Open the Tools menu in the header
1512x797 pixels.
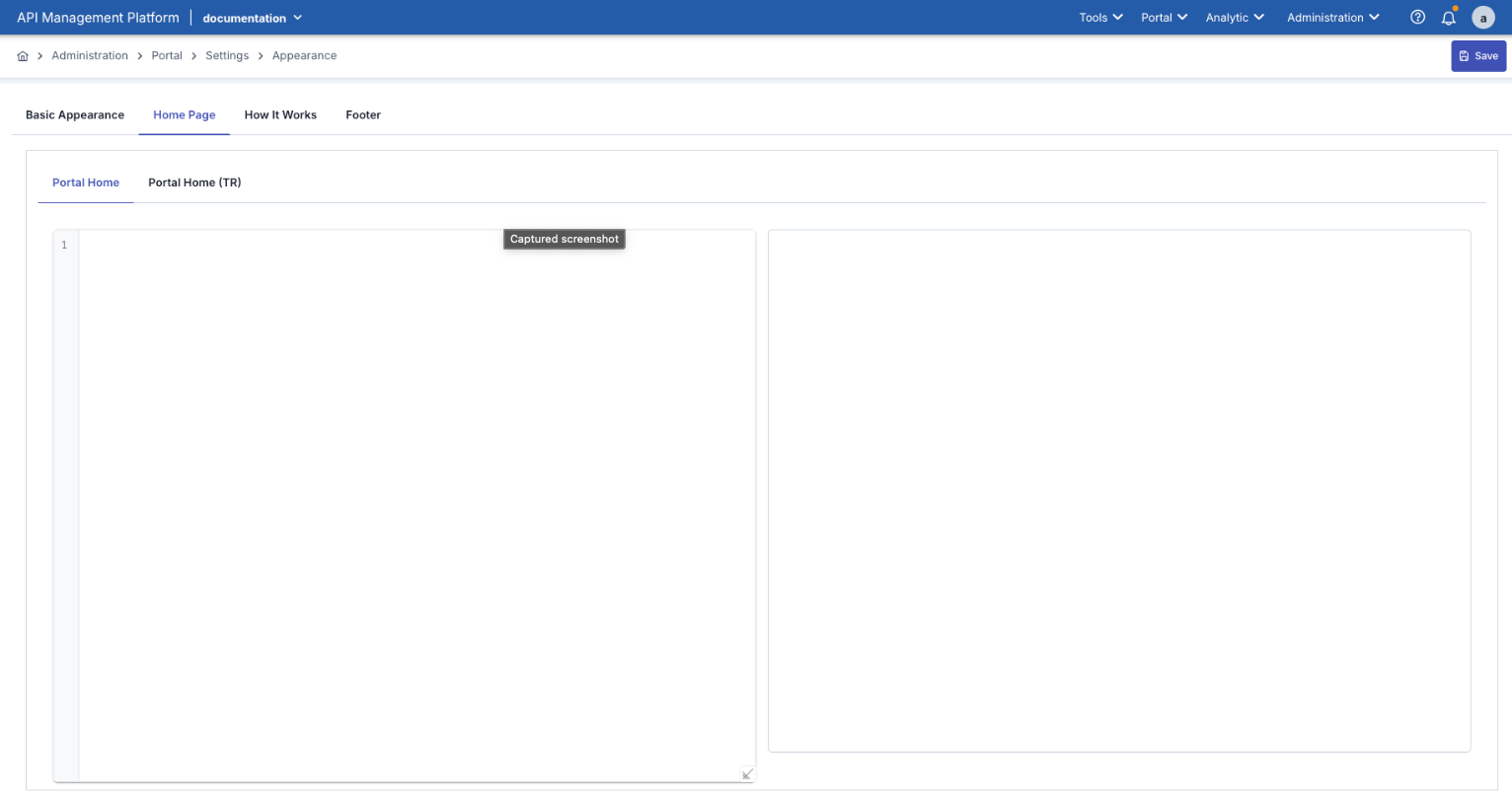point(1100,18)
